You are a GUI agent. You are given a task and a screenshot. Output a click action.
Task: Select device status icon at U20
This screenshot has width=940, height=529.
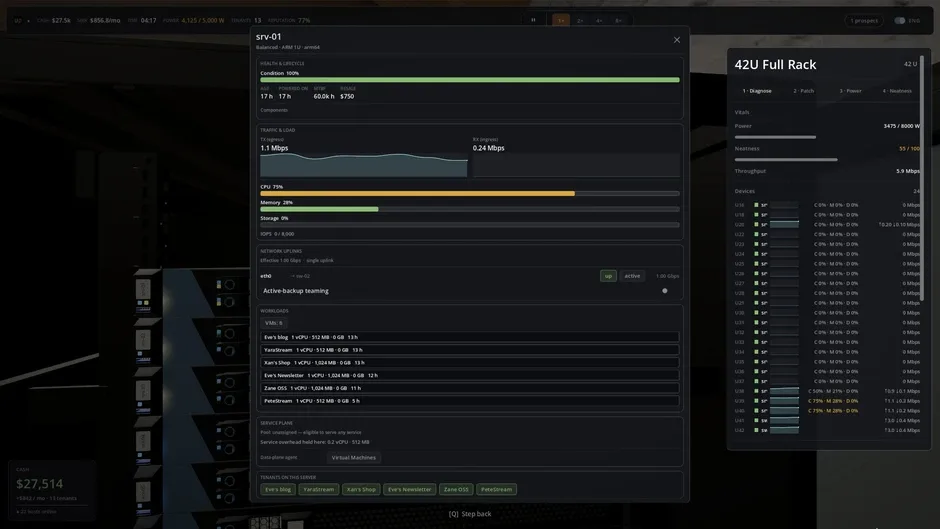[756, 224]
